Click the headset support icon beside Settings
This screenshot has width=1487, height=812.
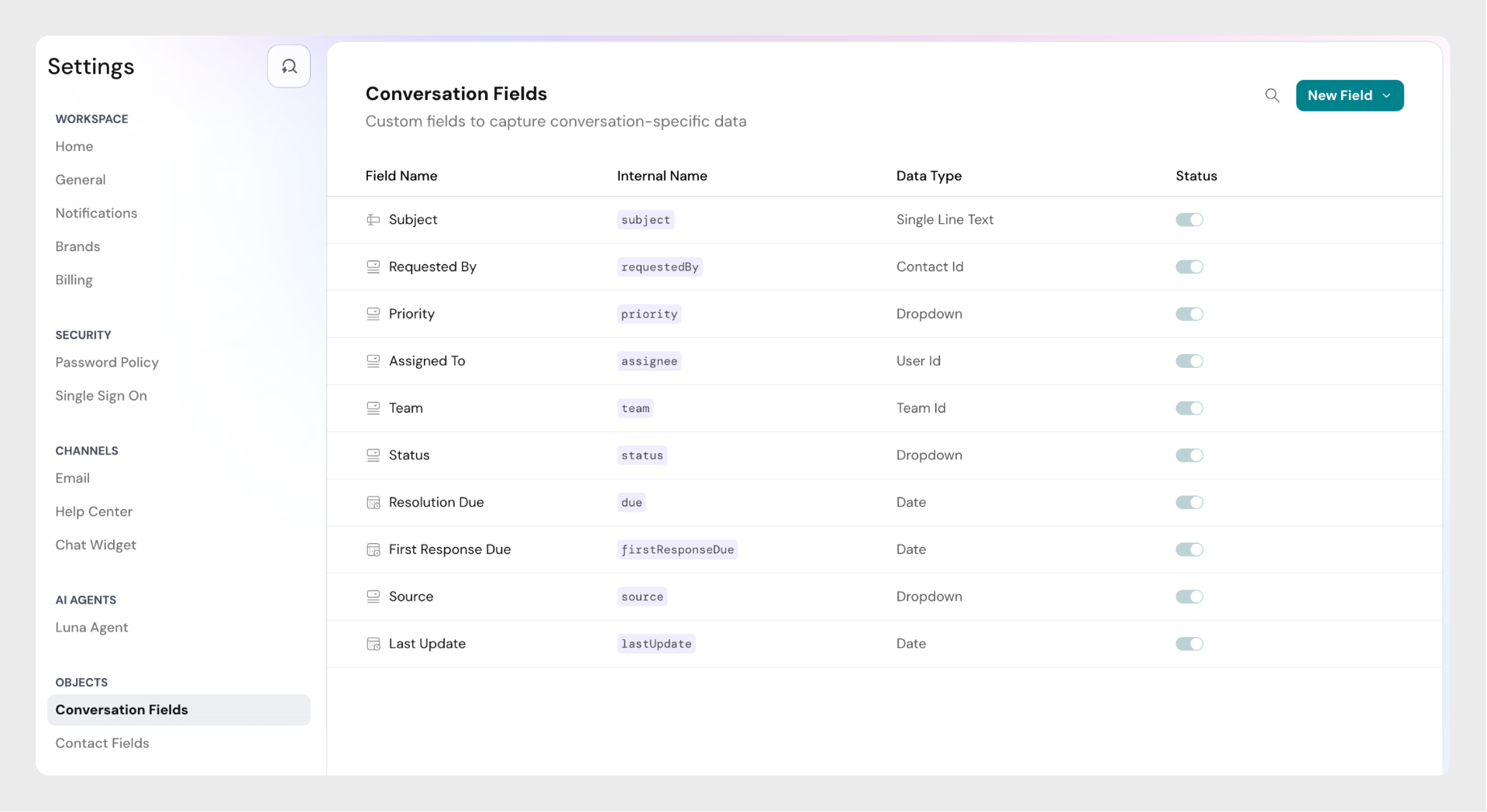click(x=288, y=67)
